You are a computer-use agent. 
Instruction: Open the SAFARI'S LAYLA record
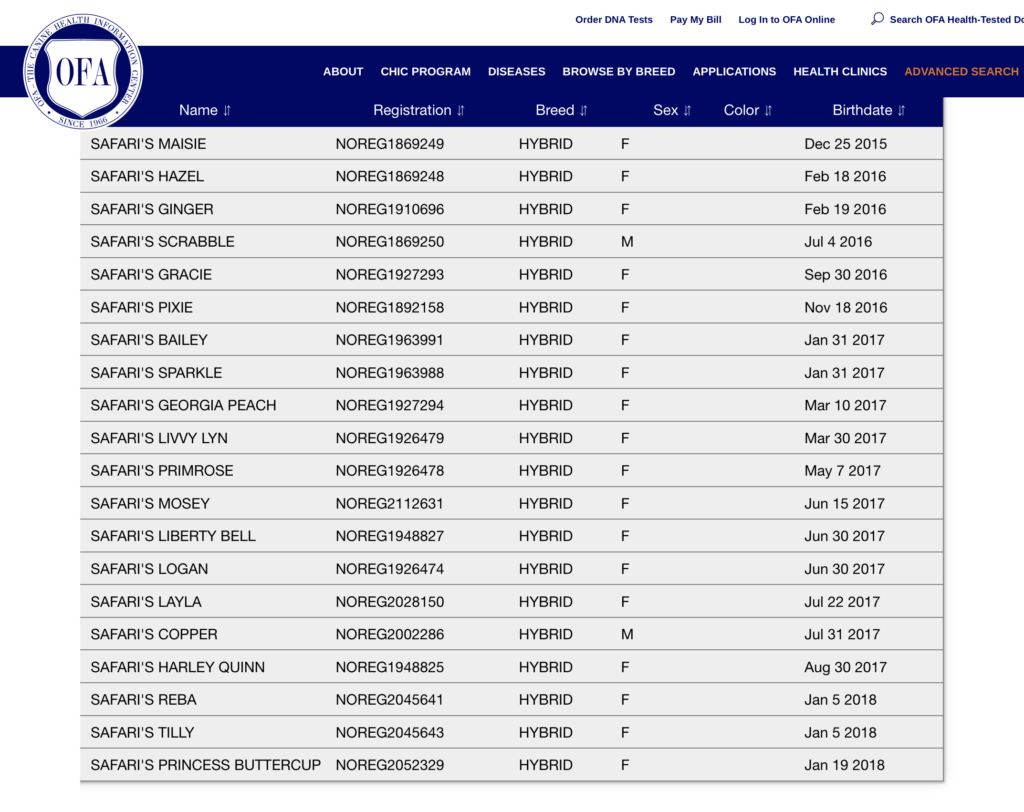click(146, 602)
